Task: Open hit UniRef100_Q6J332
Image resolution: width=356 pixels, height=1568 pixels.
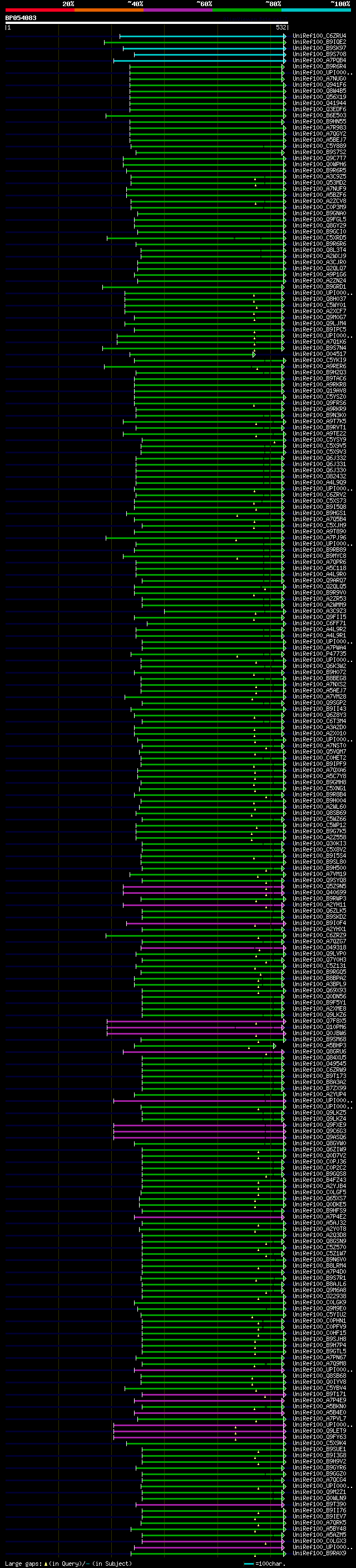Action: (x=319, y=458)
